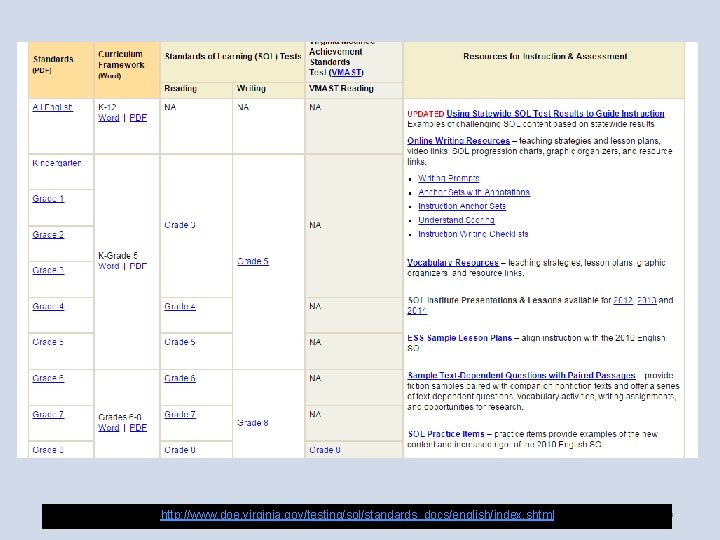
Task: Open the Instruction Anchor Sets link
Action: pos(462,206)
